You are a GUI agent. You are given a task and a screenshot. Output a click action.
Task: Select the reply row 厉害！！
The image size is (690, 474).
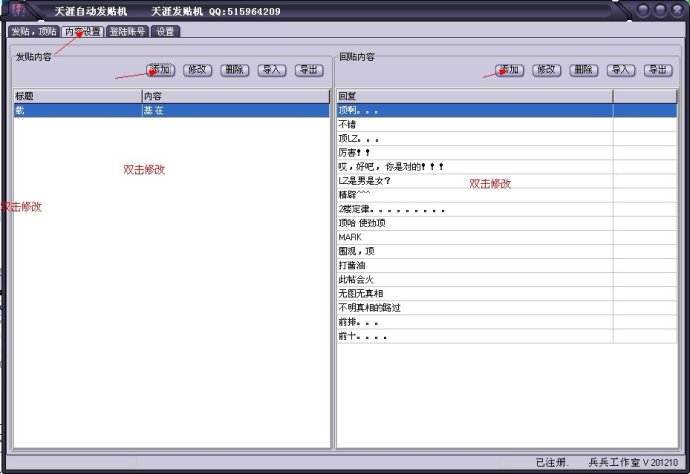[x=507, y=153]
